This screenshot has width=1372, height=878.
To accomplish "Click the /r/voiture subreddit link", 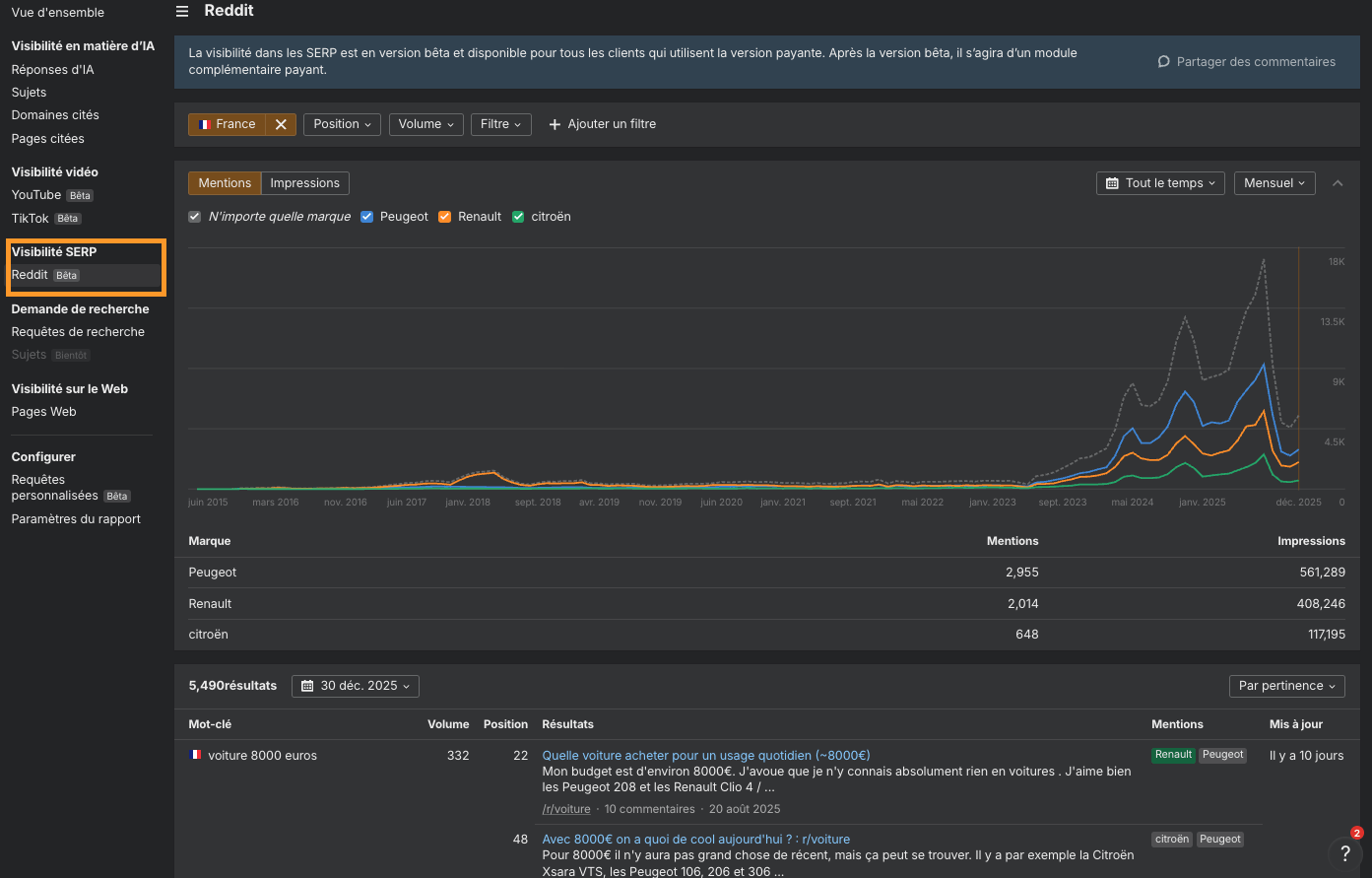I will pyautogui.click(x=566, y=809).
